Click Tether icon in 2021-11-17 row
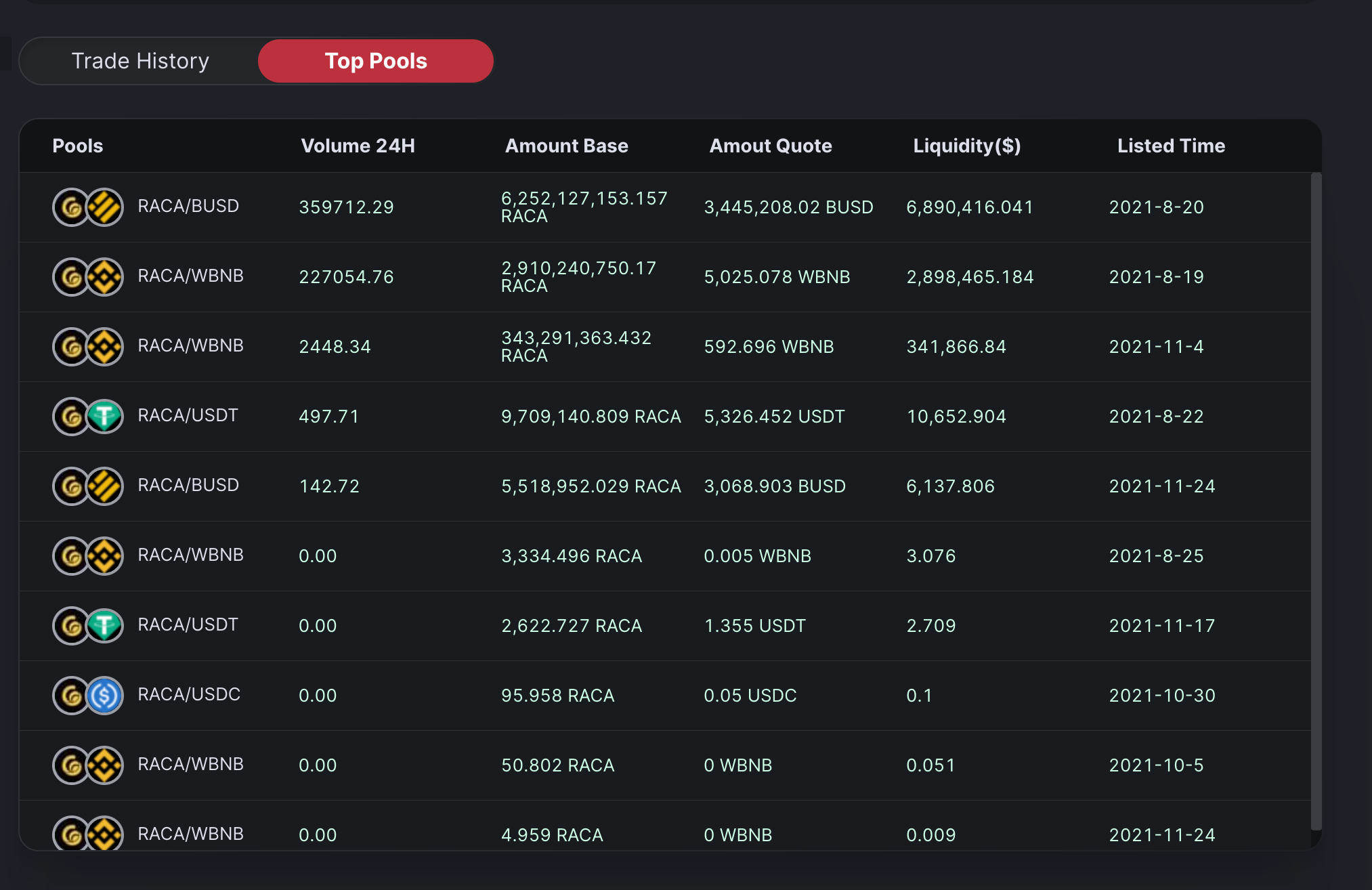Viewport: 1372px width, 890px height. 105,626
